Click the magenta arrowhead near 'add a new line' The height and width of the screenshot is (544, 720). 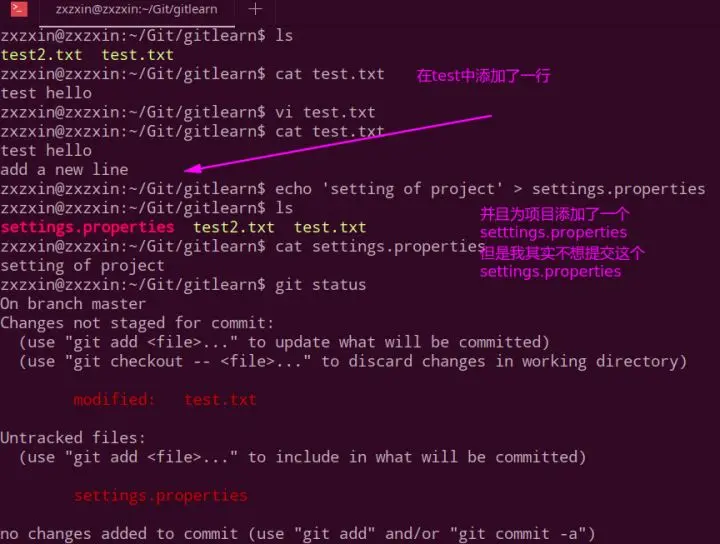pyautogui.click(x=193, y=169)
